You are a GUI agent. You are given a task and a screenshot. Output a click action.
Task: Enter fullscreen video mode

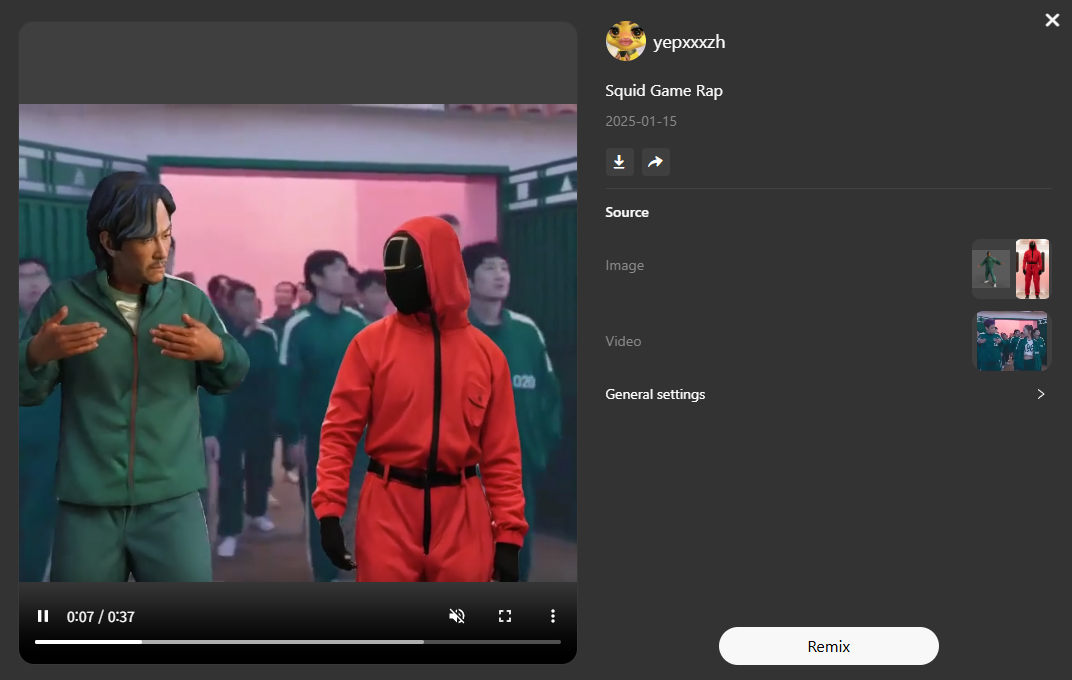(505, 616)
